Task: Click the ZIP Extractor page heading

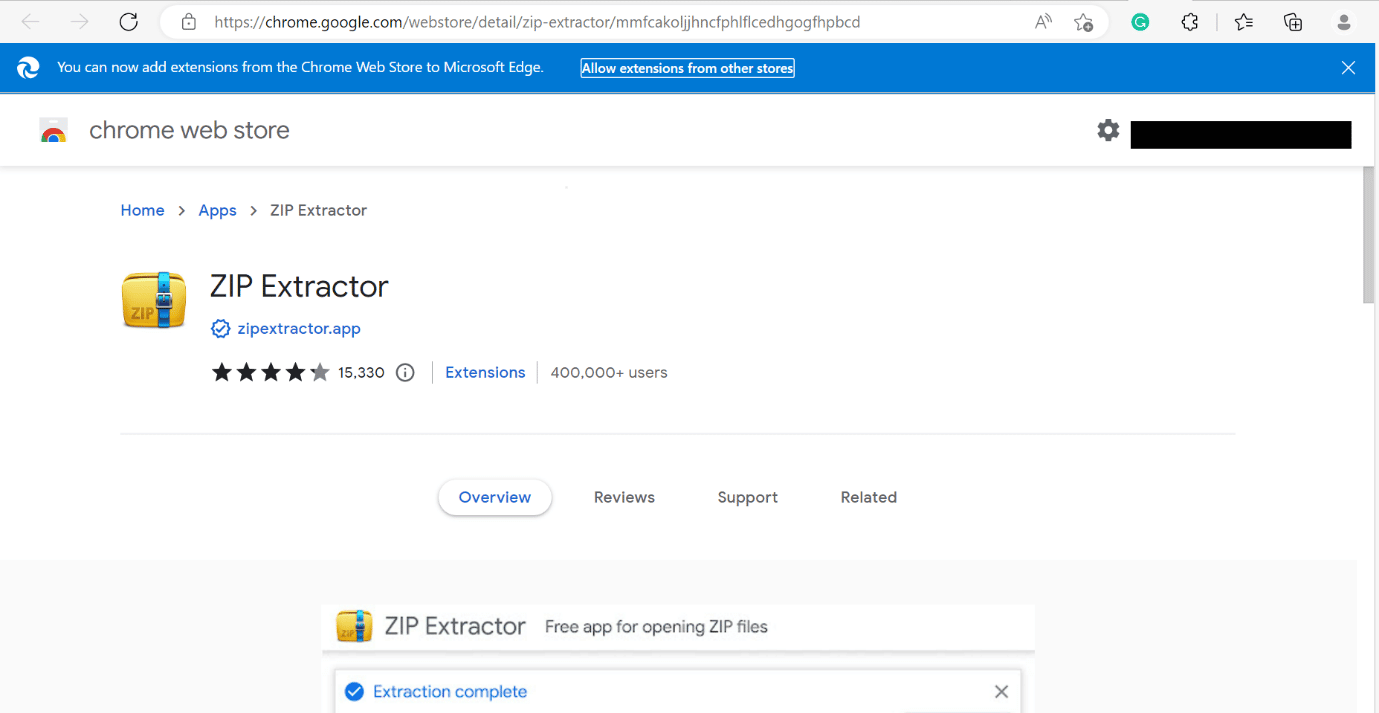Action: [299, 286]
